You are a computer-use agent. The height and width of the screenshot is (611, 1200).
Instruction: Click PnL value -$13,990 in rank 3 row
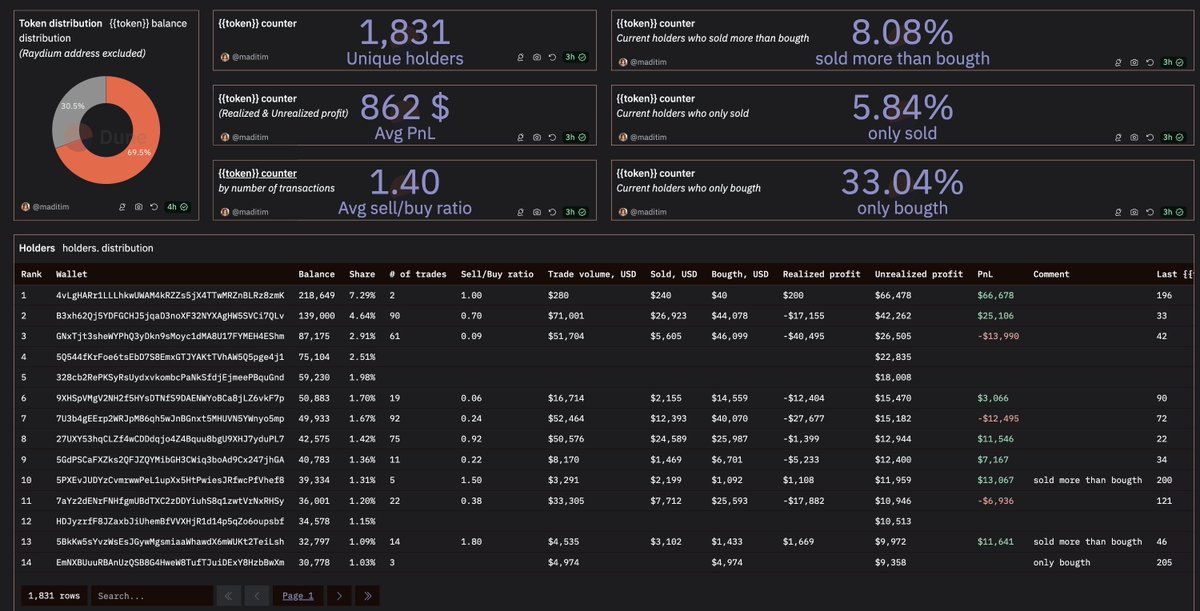pos(998,336)
